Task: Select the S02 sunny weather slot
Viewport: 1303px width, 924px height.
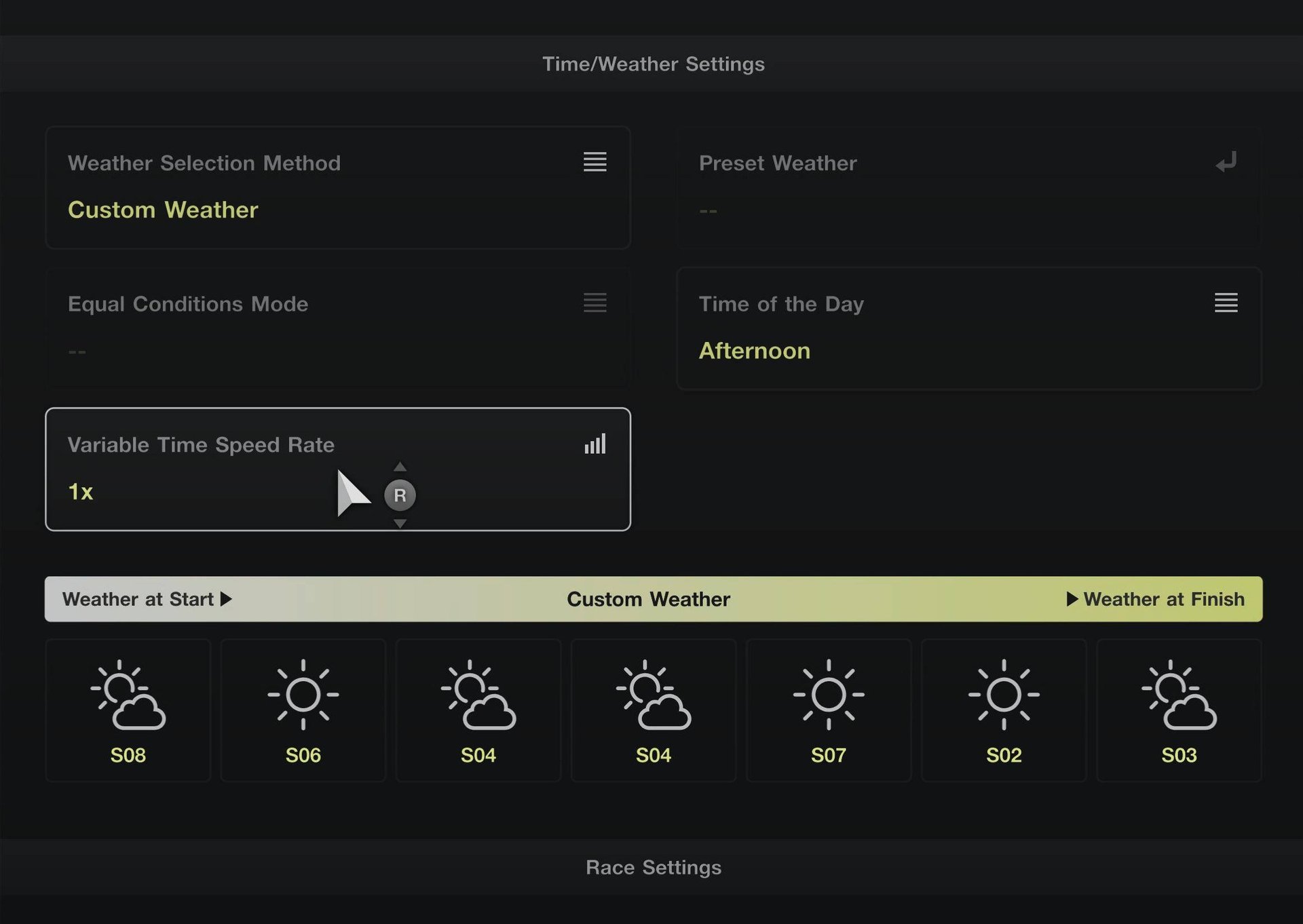Action: tap(1004, 710)
